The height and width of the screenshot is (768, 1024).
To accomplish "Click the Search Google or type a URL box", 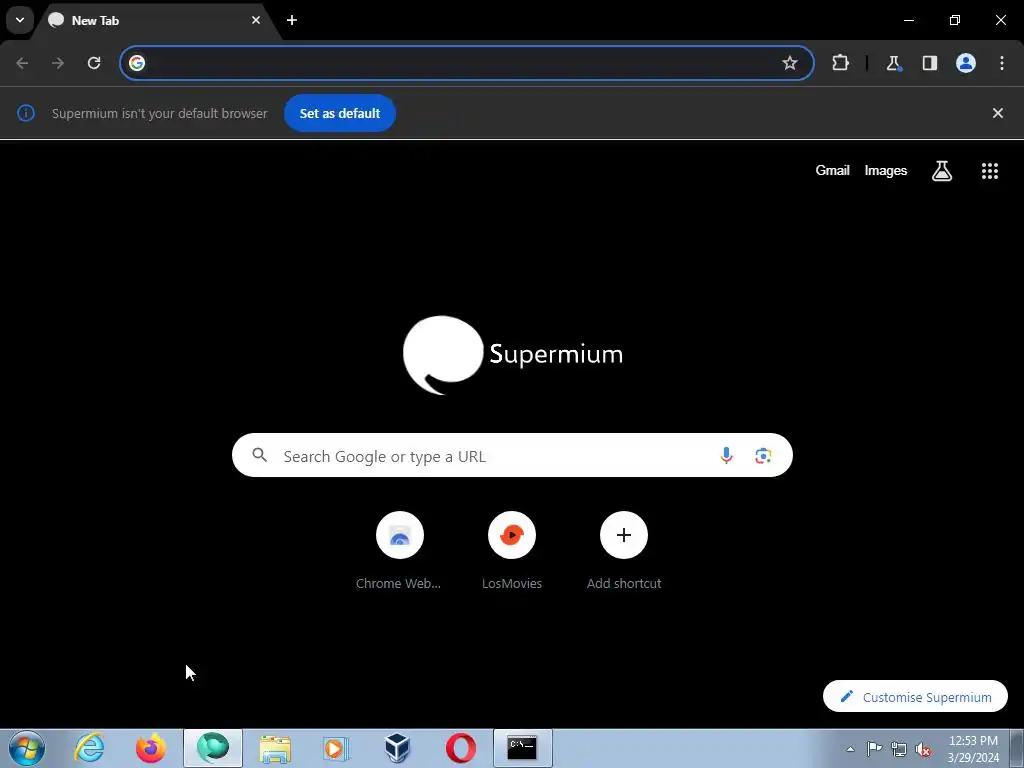I will coord(512,455).
